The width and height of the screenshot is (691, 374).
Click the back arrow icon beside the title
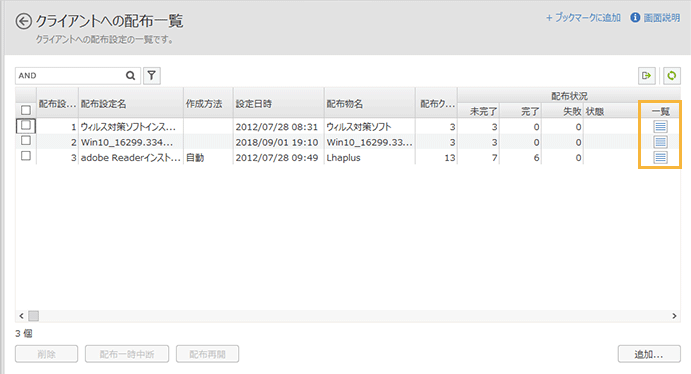click(23, 21)
